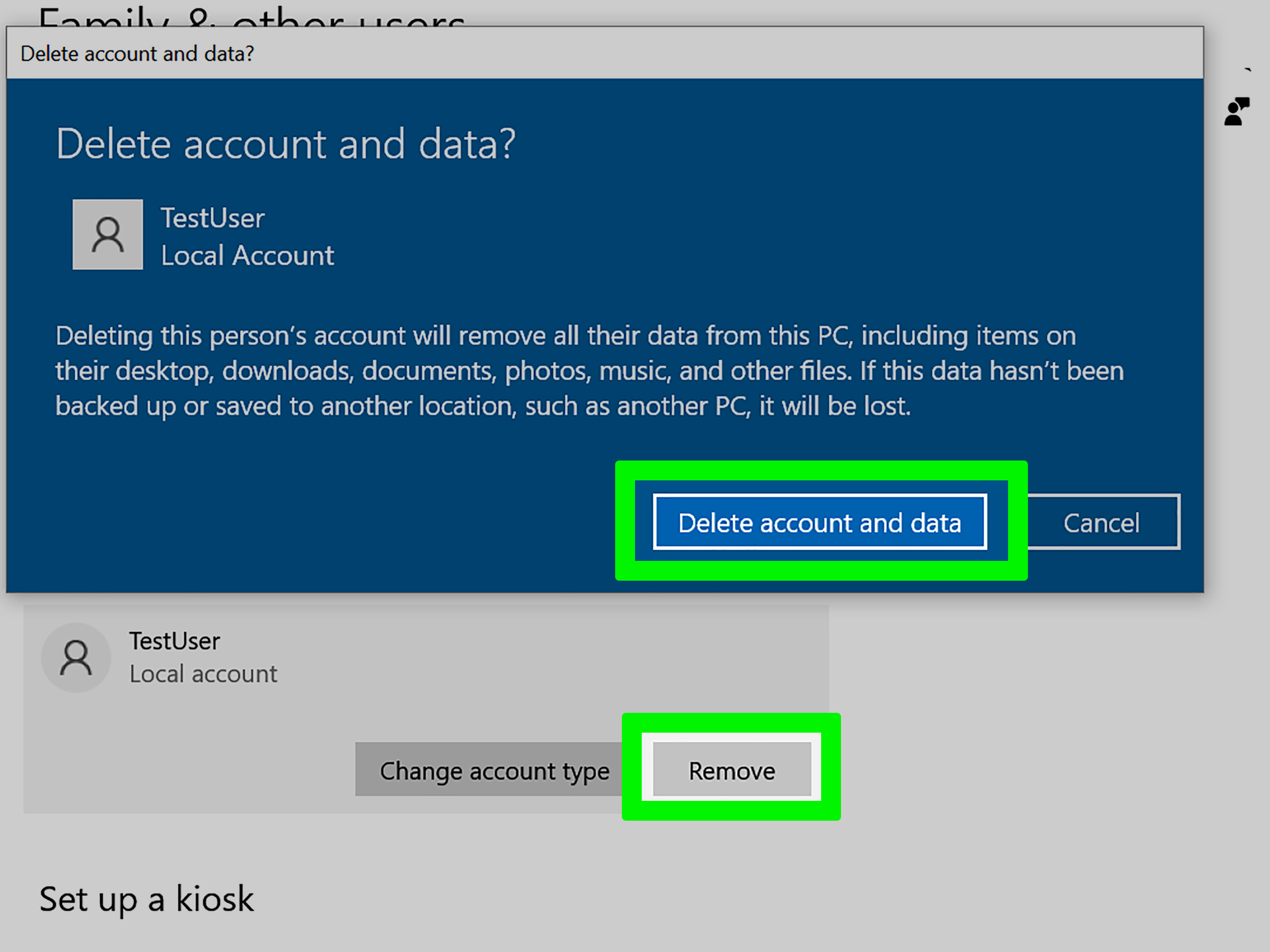
Task: Cancel the delete account dialog
Action: [1103, 522]
